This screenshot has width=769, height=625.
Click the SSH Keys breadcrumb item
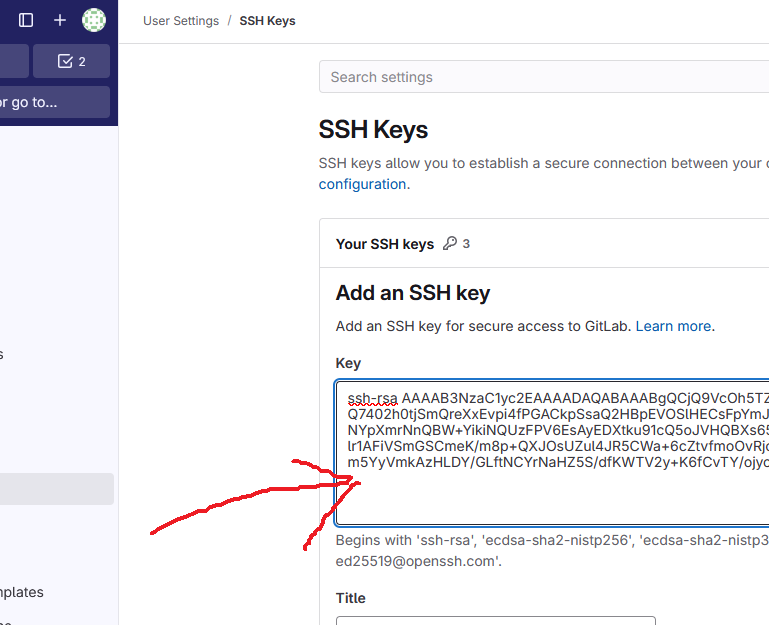coord(267,20)
